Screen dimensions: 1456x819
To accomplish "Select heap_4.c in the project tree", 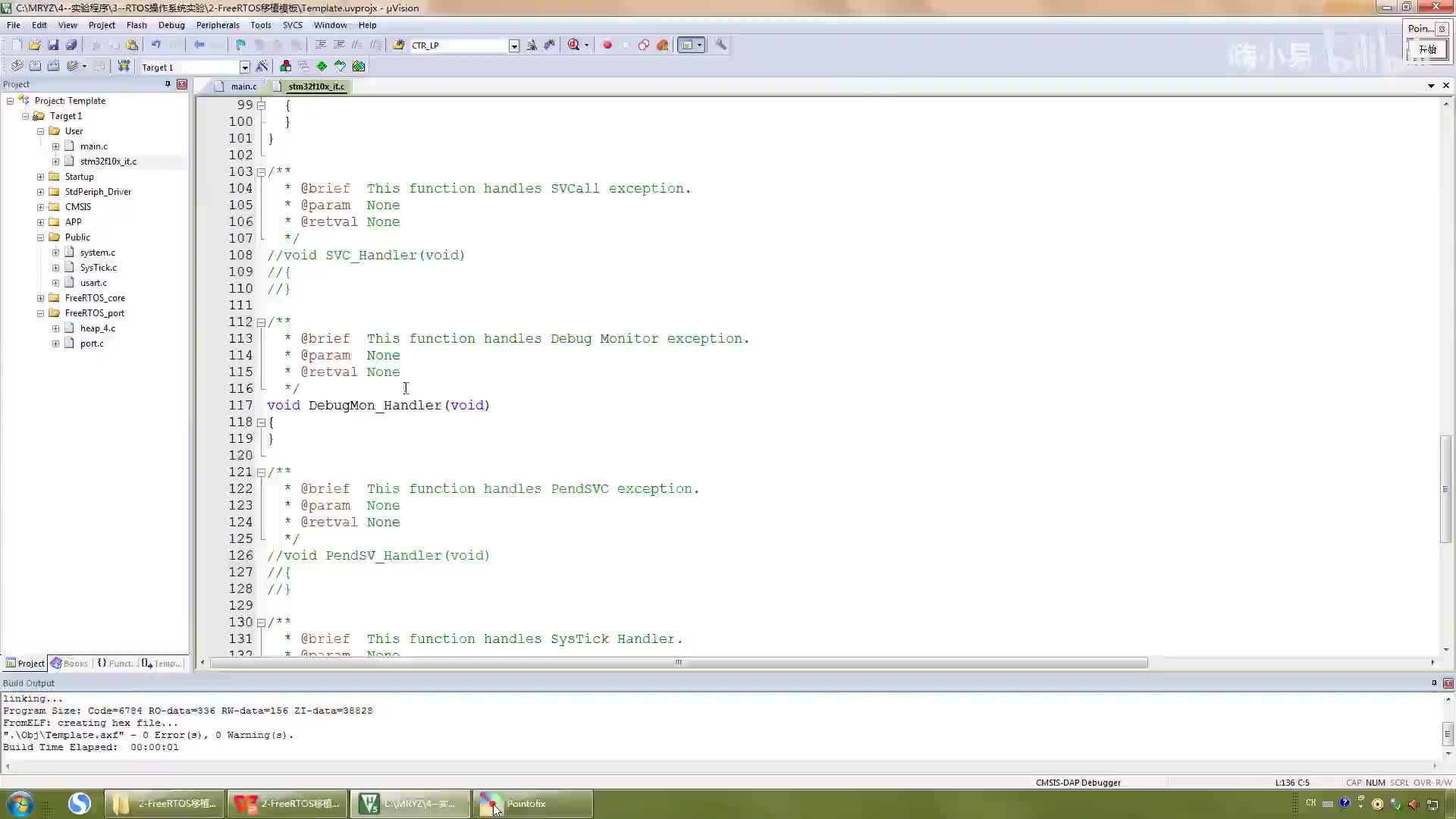I will (x=98, y=328).
